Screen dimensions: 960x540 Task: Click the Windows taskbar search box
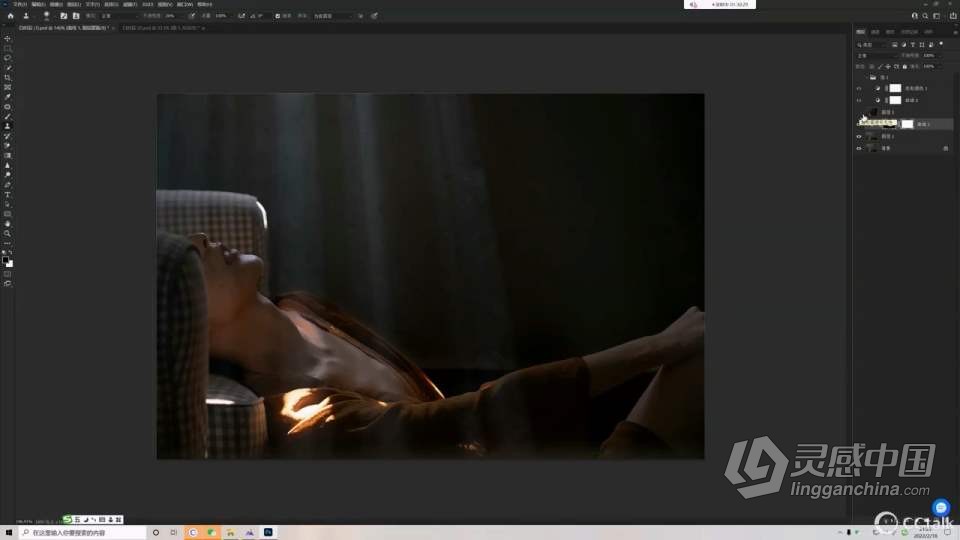(83, 533)
